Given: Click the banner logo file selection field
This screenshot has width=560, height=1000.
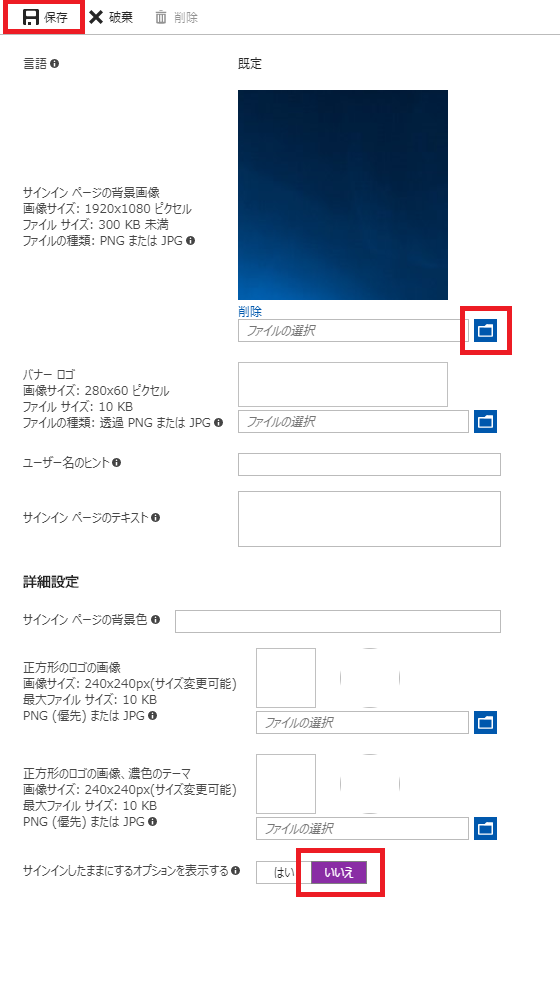Looking at the screenshot, I should tap(353, 422).
